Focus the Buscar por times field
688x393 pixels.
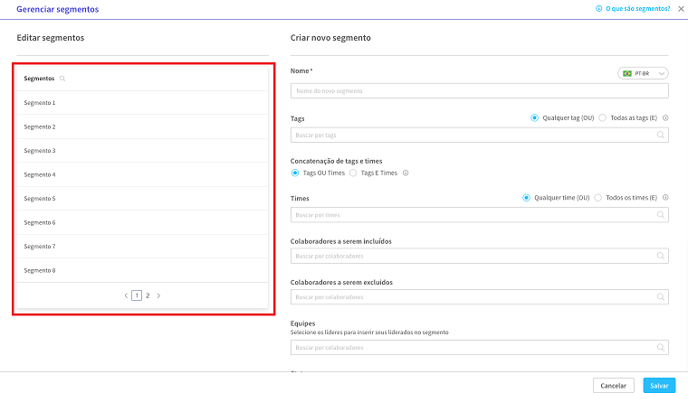click(x=479, y=215)
